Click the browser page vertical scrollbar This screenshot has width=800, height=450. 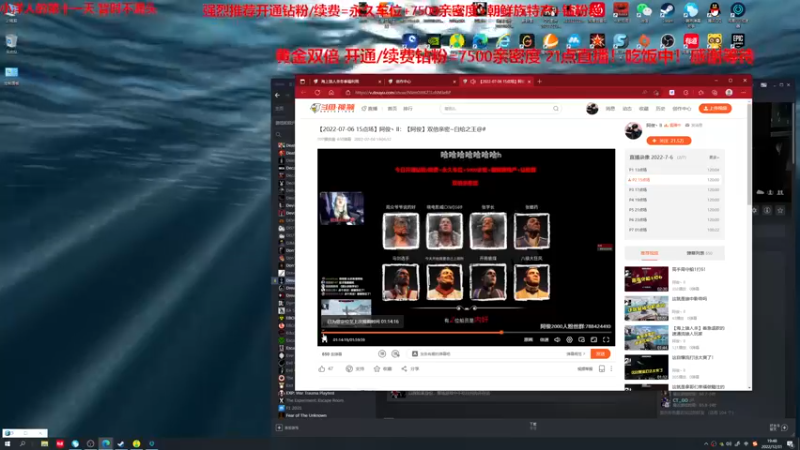(x=749, y=153)
